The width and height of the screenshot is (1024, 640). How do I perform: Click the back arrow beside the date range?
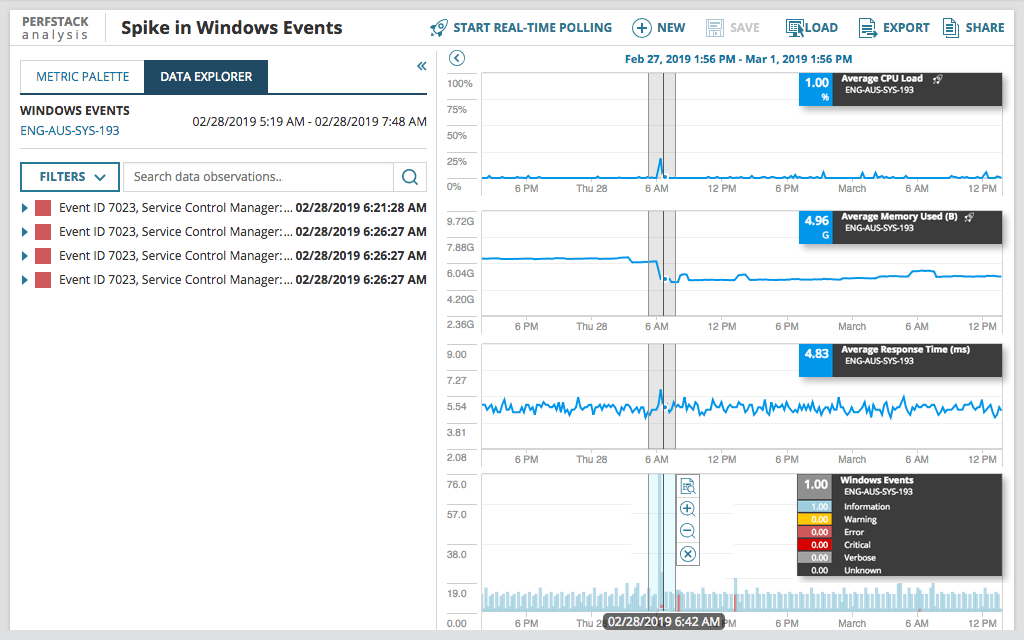pyautogui.click(x=457, y=58)
